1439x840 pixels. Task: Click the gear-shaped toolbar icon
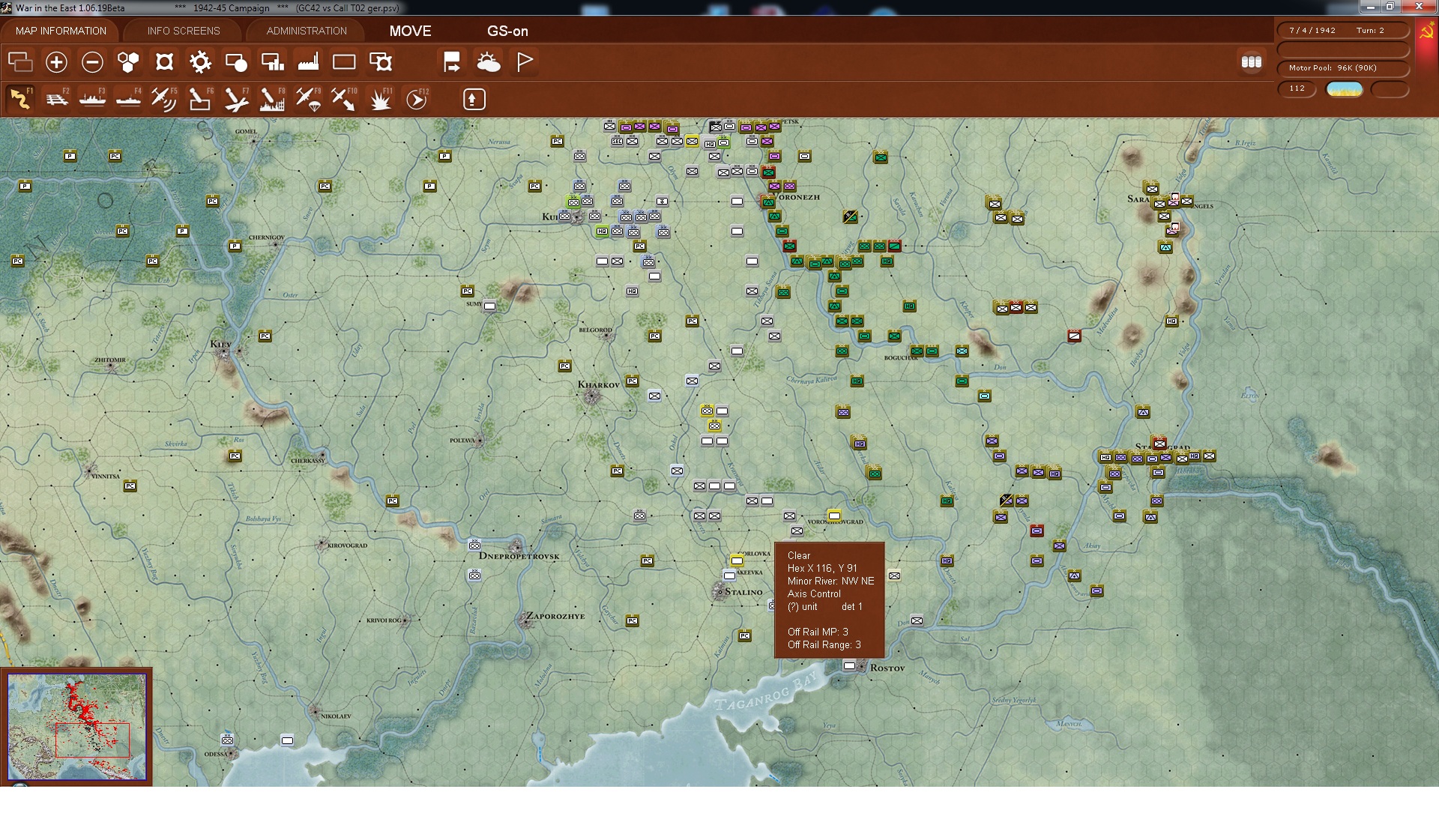200,62
